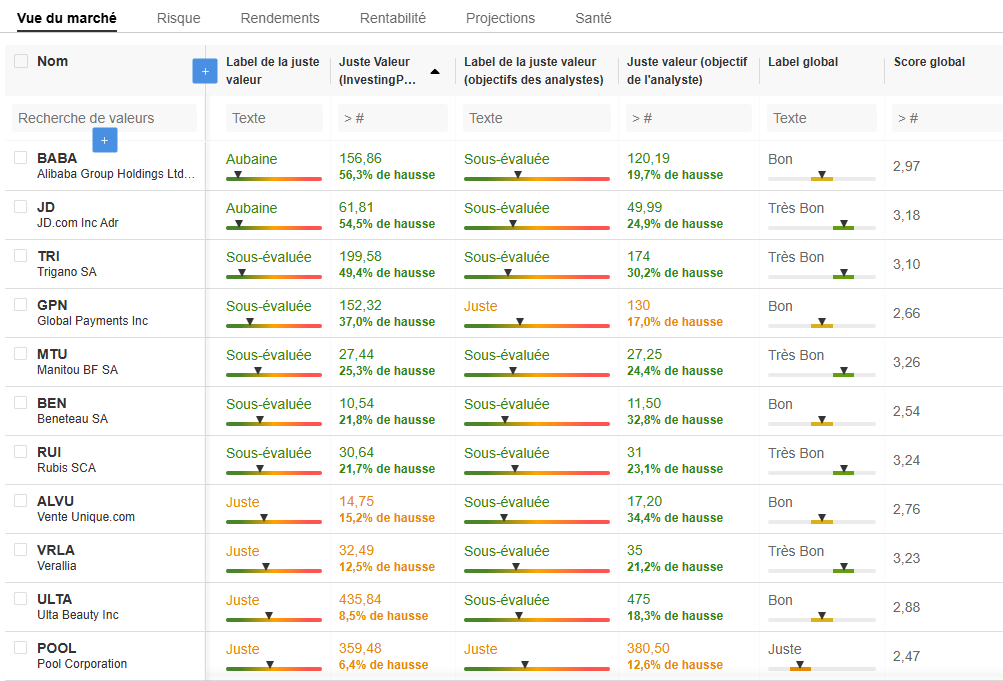Open the BABA Alibaba Group Holdings link
This screenshot has width=1003, height=681.
click(115, 166)
